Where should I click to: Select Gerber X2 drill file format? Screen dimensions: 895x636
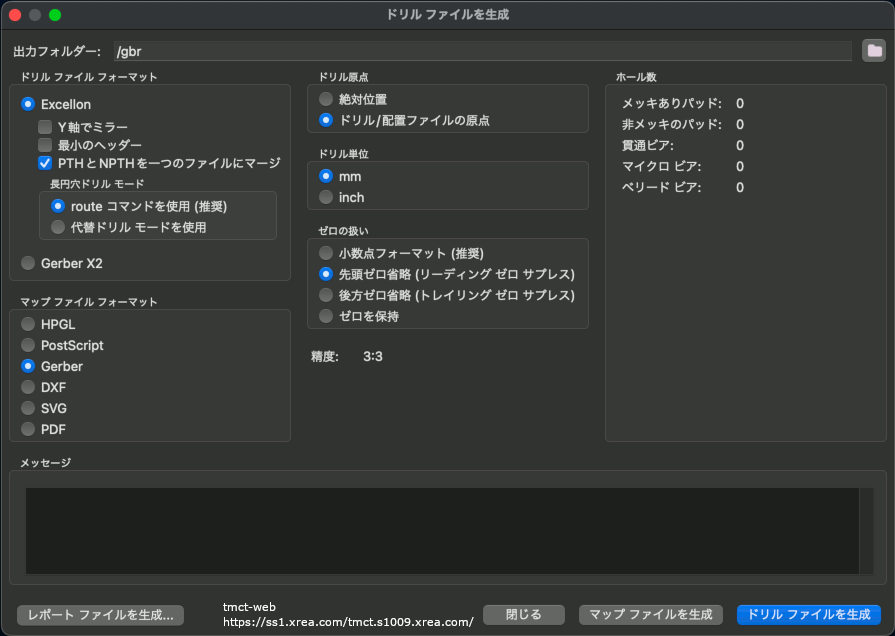[28, 263]
